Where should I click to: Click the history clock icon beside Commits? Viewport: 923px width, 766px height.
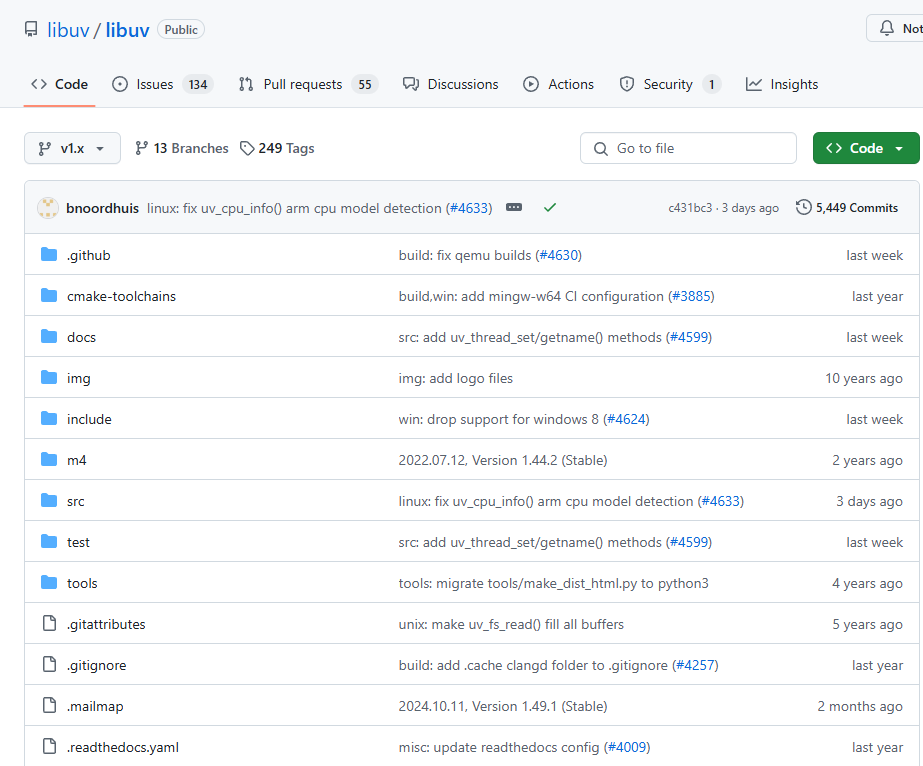[x=803, y=207]
